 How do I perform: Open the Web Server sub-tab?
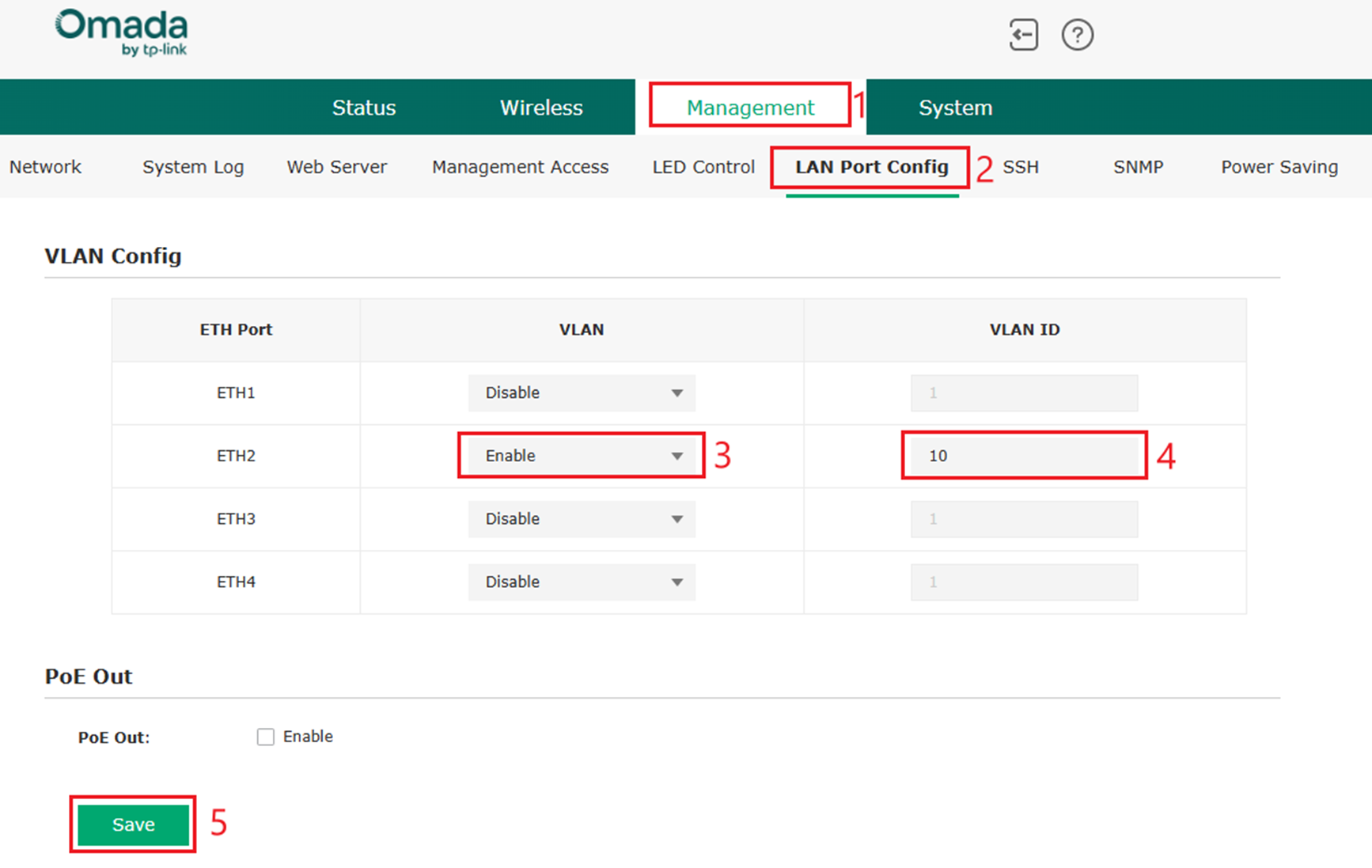(x=337, y=167)
